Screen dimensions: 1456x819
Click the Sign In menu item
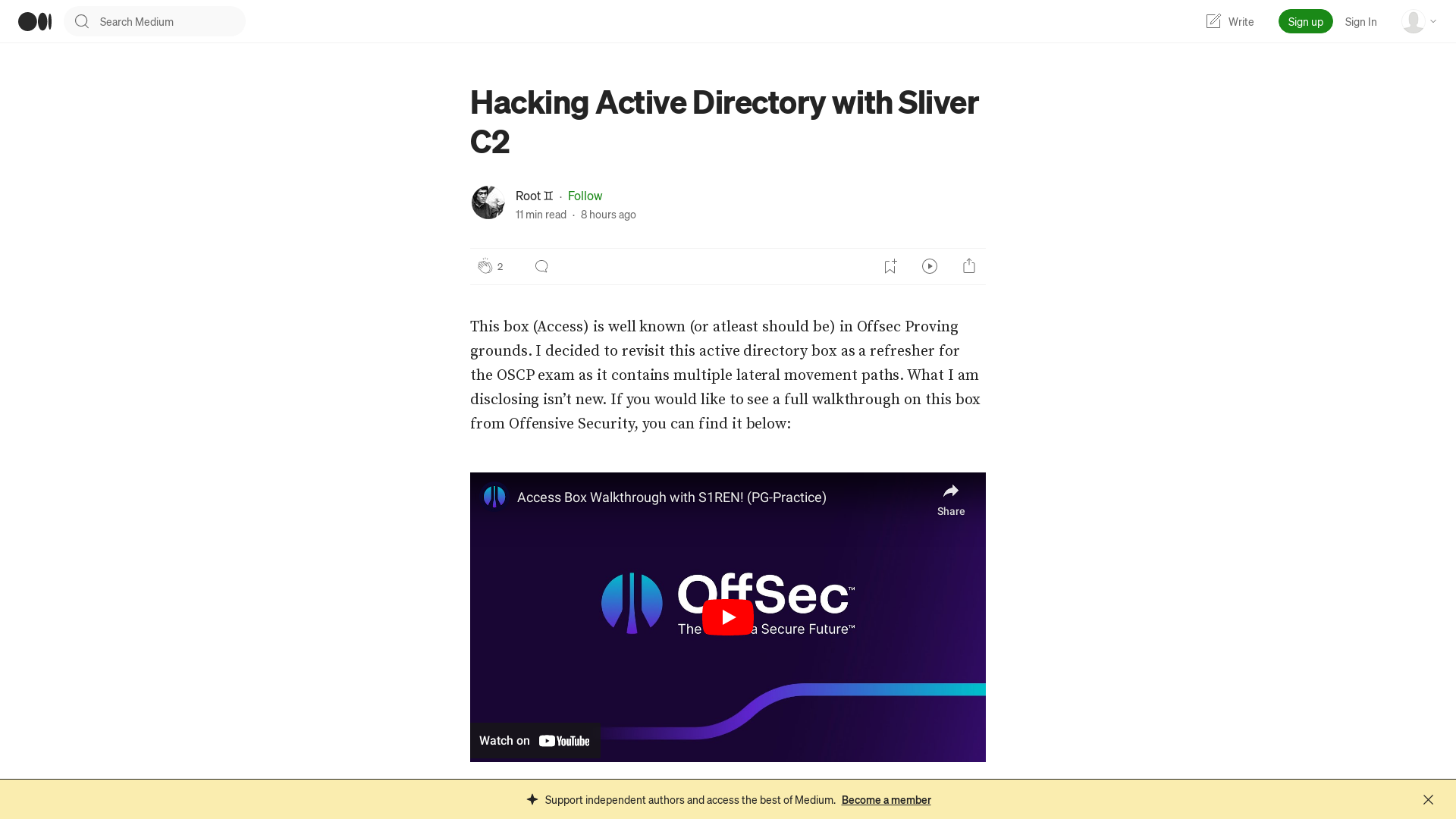tap(1361, 21)
